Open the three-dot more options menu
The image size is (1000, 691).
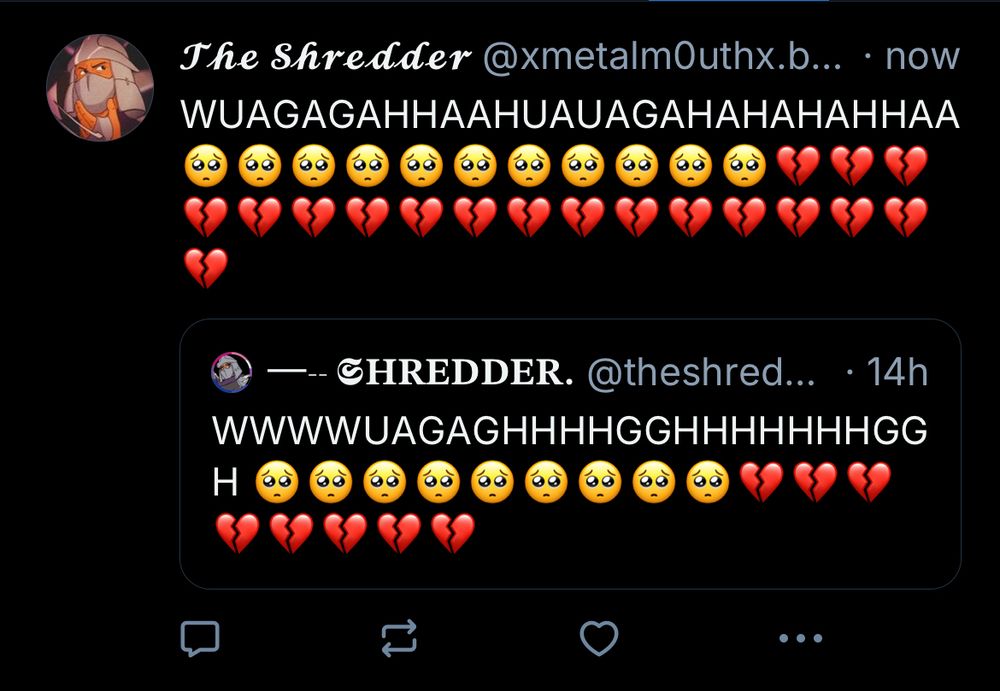pyautogui.click(x=800, y=638)
